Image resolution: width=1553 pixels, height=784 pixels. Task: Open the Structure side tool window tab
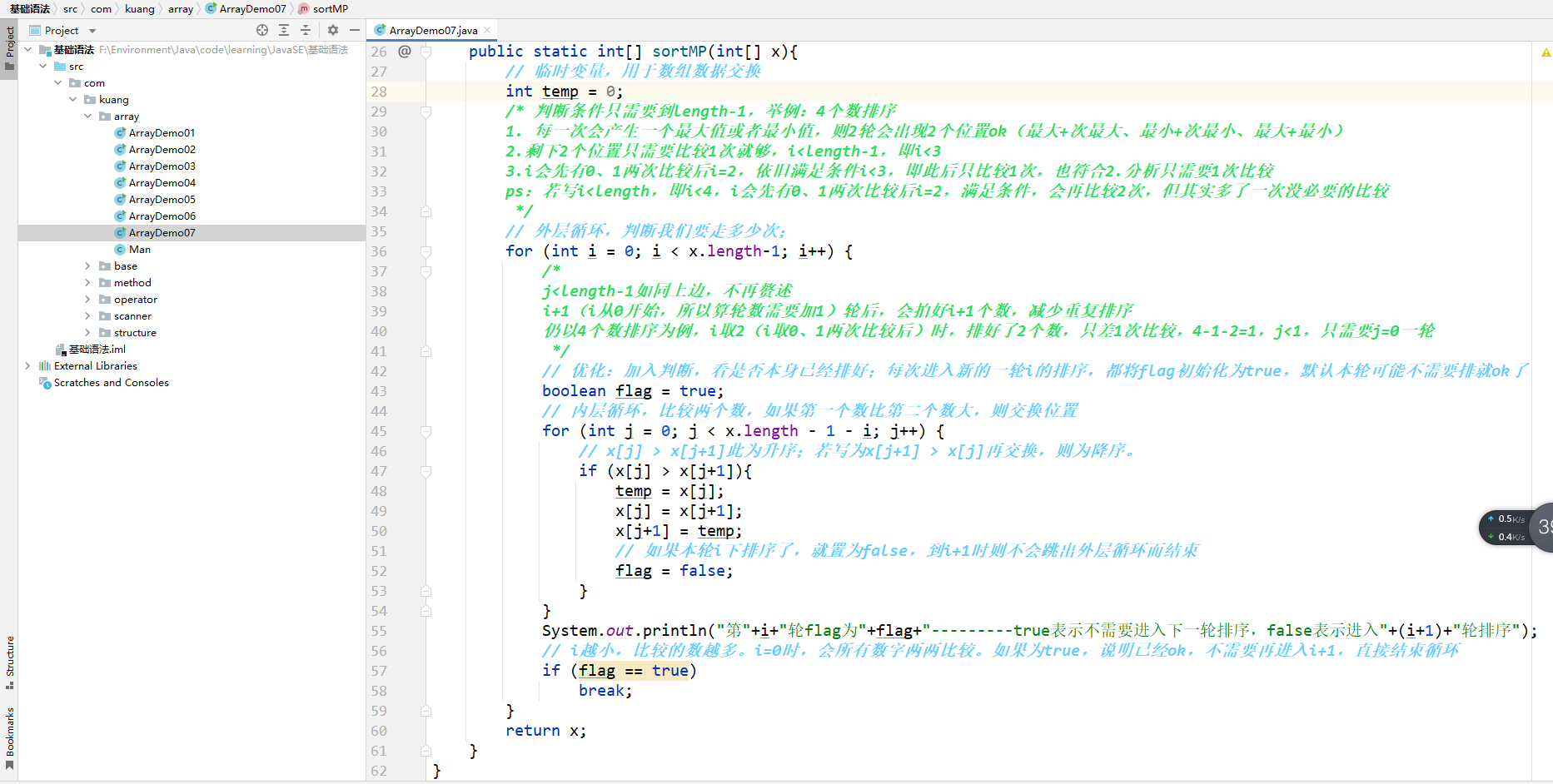(9, 662)
